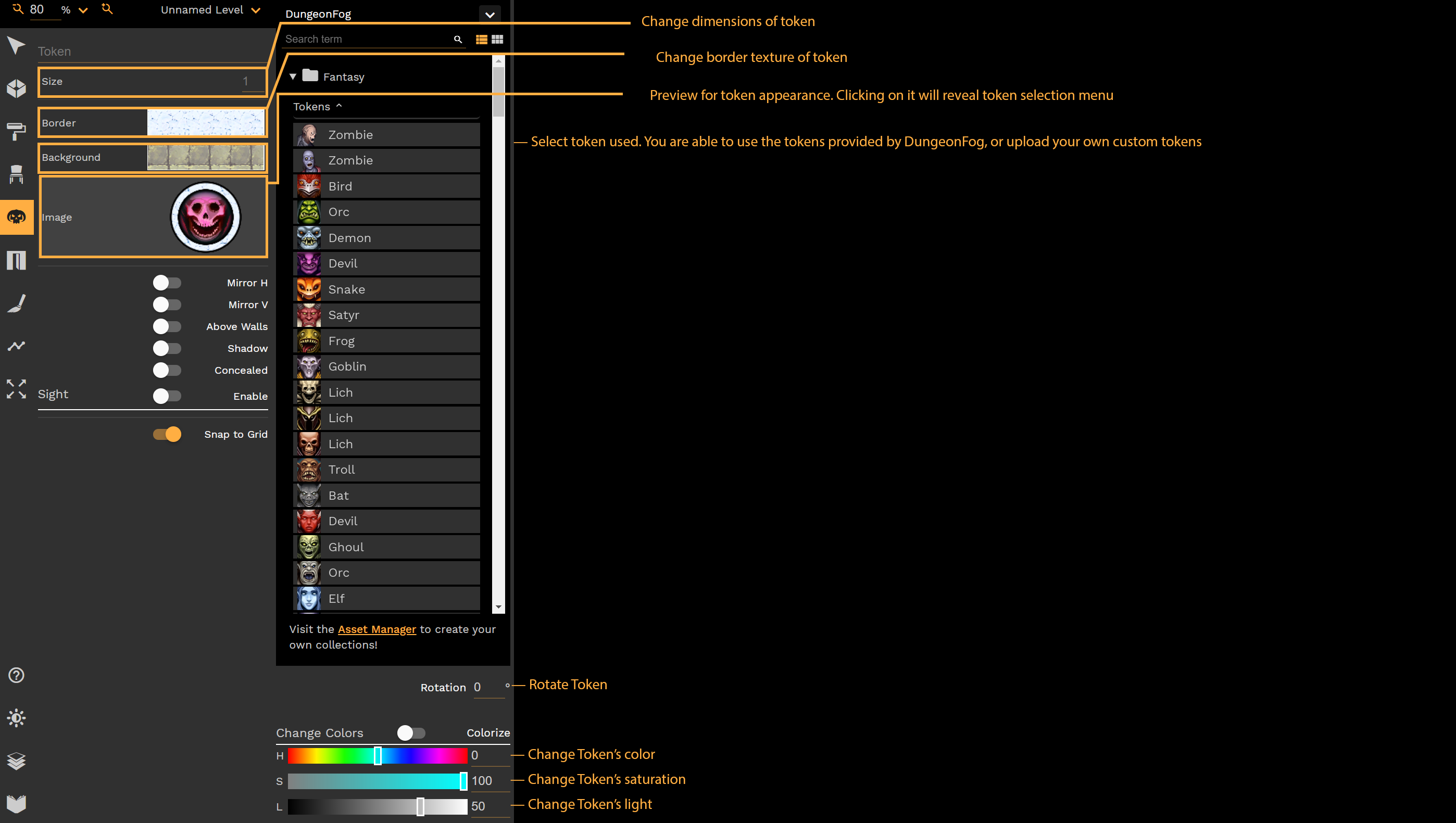This screenshot has width=1456, height=823.
Task: Select the purple Devil token row
Action: (387, 263)
